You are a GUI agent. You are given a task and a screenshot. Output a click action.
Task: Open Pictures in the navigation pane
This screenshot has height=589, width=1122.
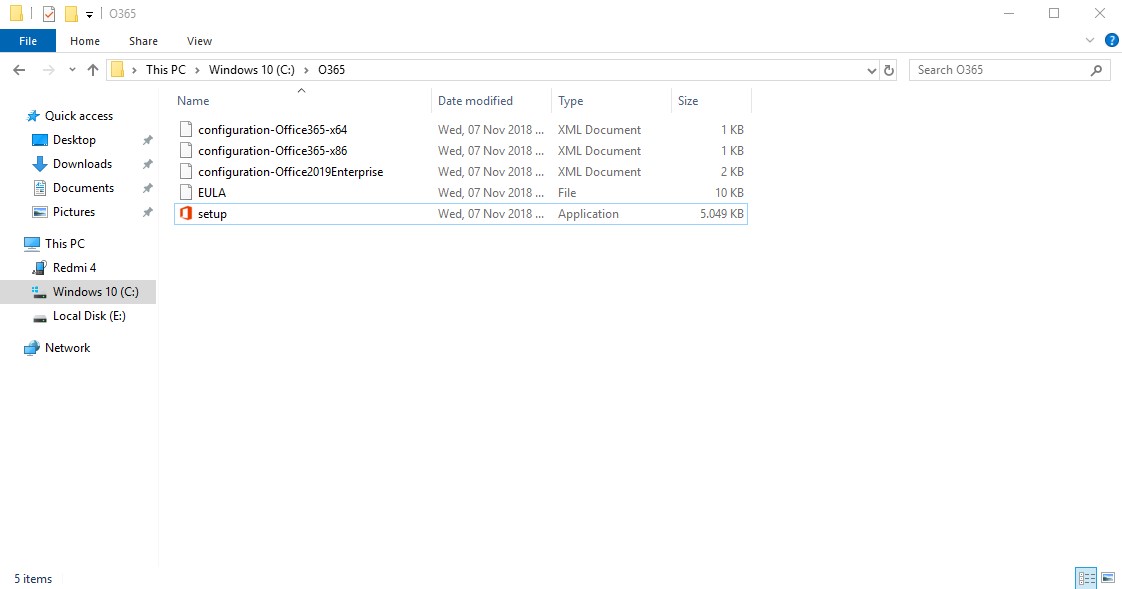click(74, 212)
